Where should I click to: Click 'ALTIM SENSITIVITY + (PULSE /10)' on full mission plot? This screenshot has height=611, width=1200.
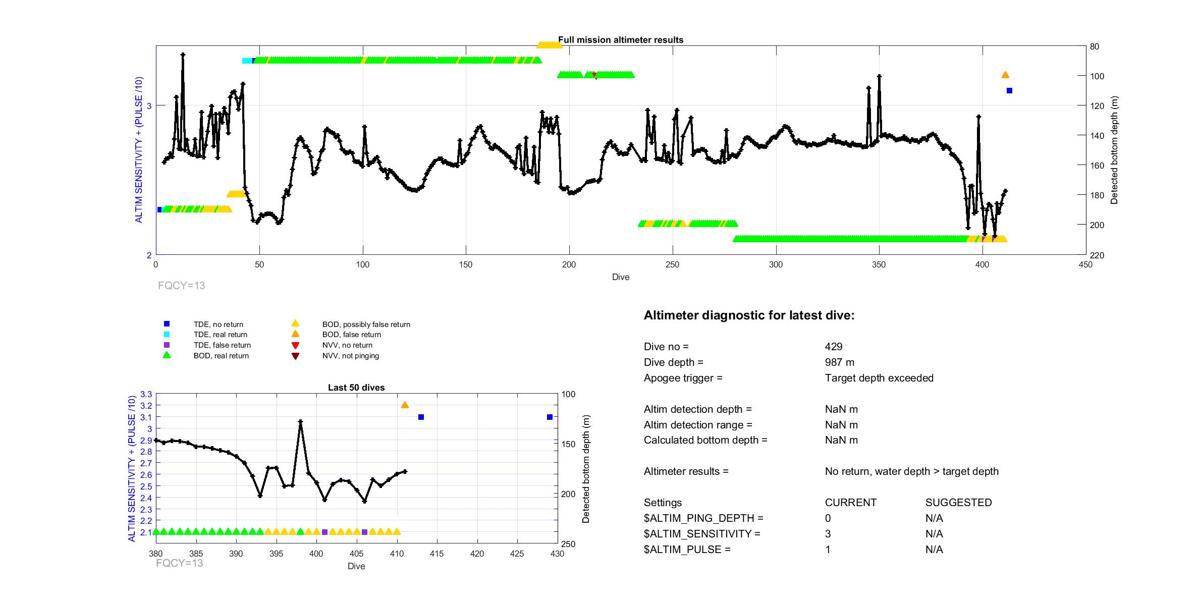pyautogui.click(x=140, y=149)
